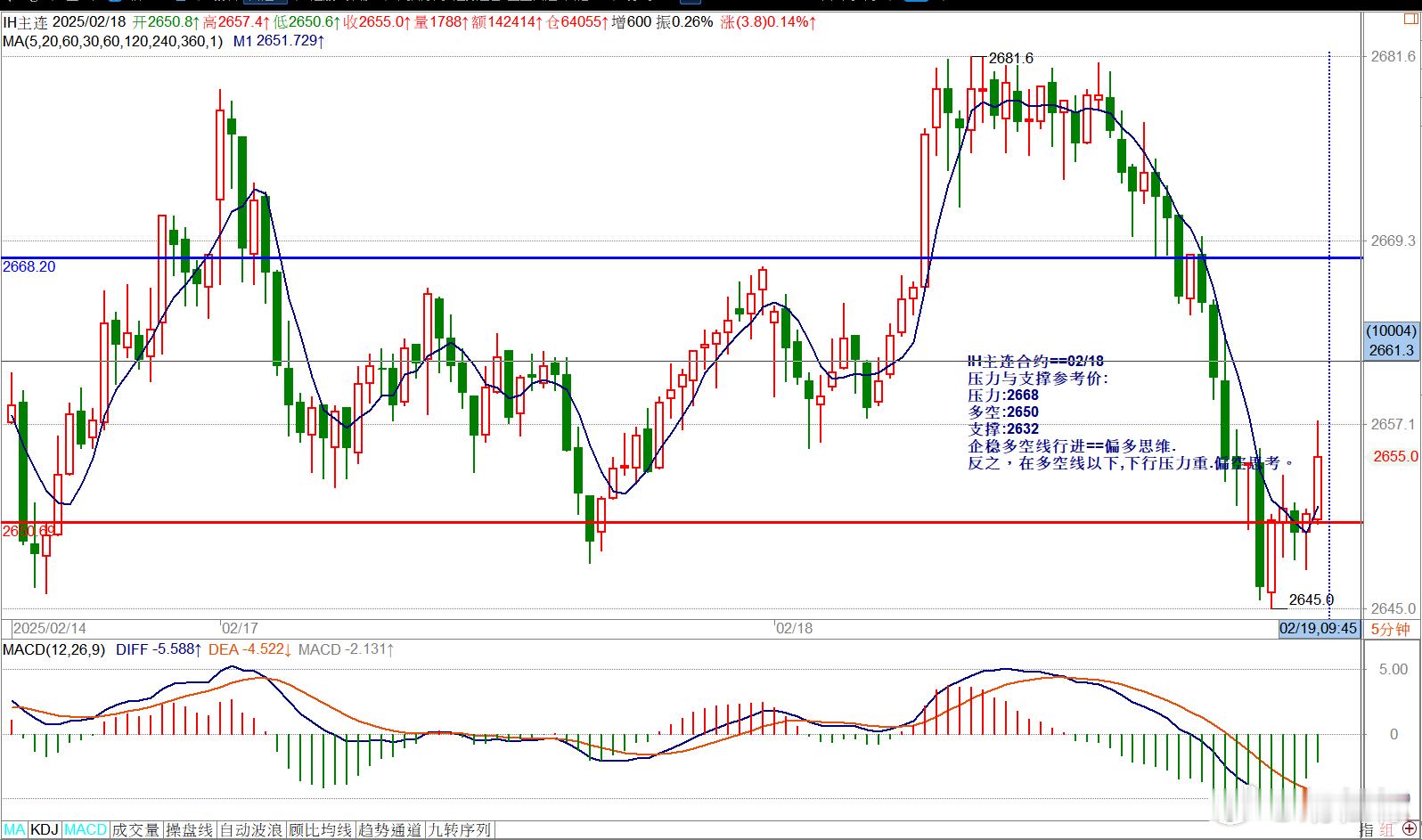Image resolution: width=1422 pixels, height=840 pixels.
Task: Click the (10004) tag on the price axis
Action: click(x=1392, y=331)
